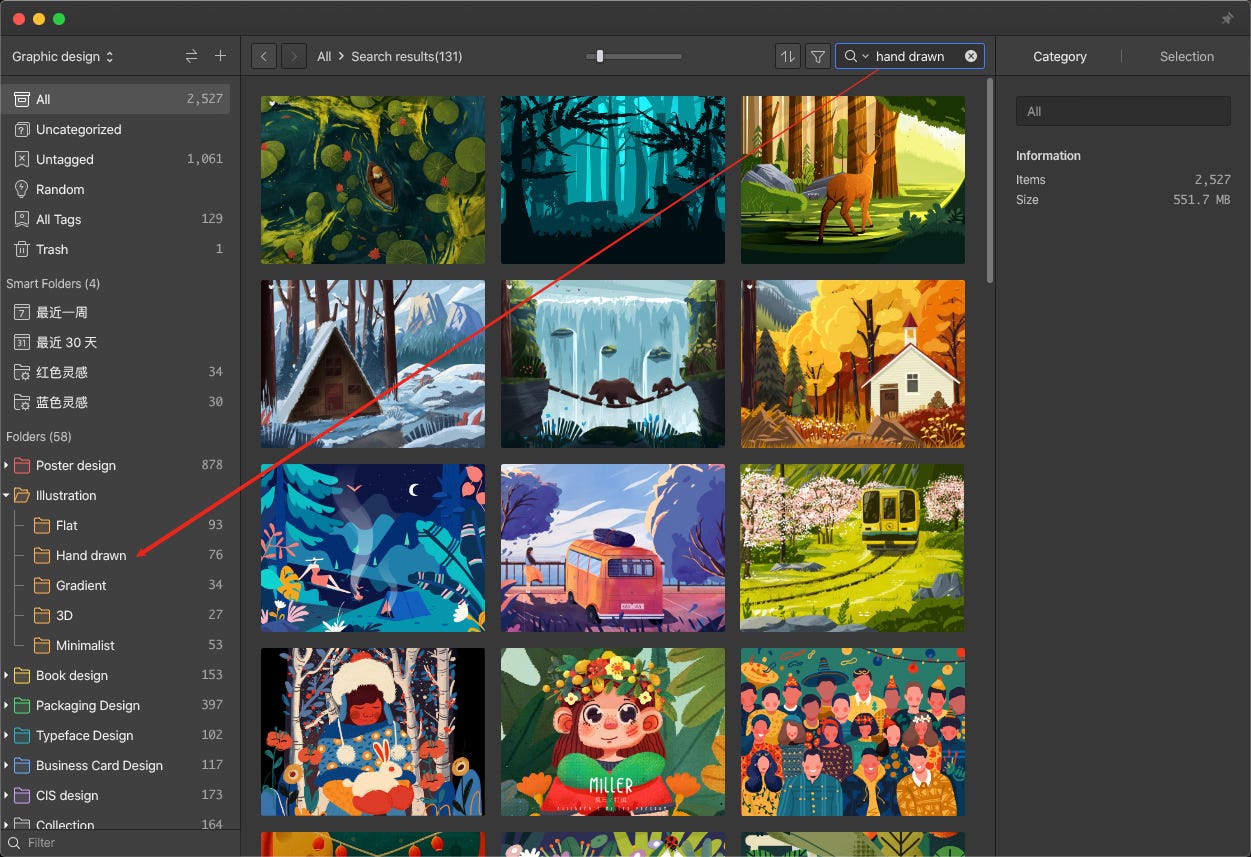This screenshot has width=1251, height=857.
Task: Select the snowy A-frame cabin illustration
Action: [373, 364]
